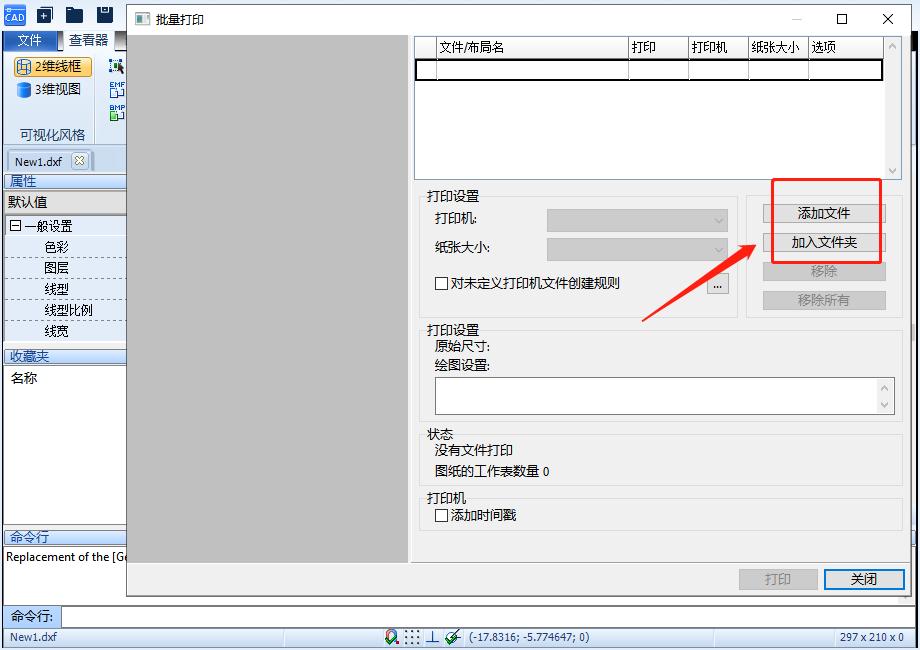Image resolution: width=920 pixels, height=650 pixels.
Task: Click the 添加文件 button
Action: [824, 212]
